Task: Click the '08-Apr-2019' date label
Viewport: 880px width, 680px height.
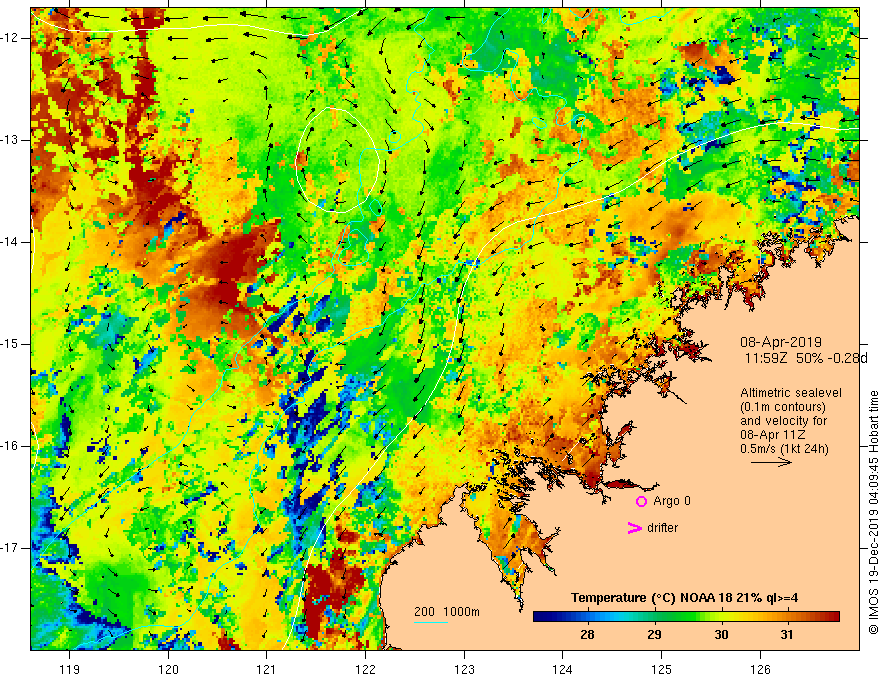Action: point(781,342)
